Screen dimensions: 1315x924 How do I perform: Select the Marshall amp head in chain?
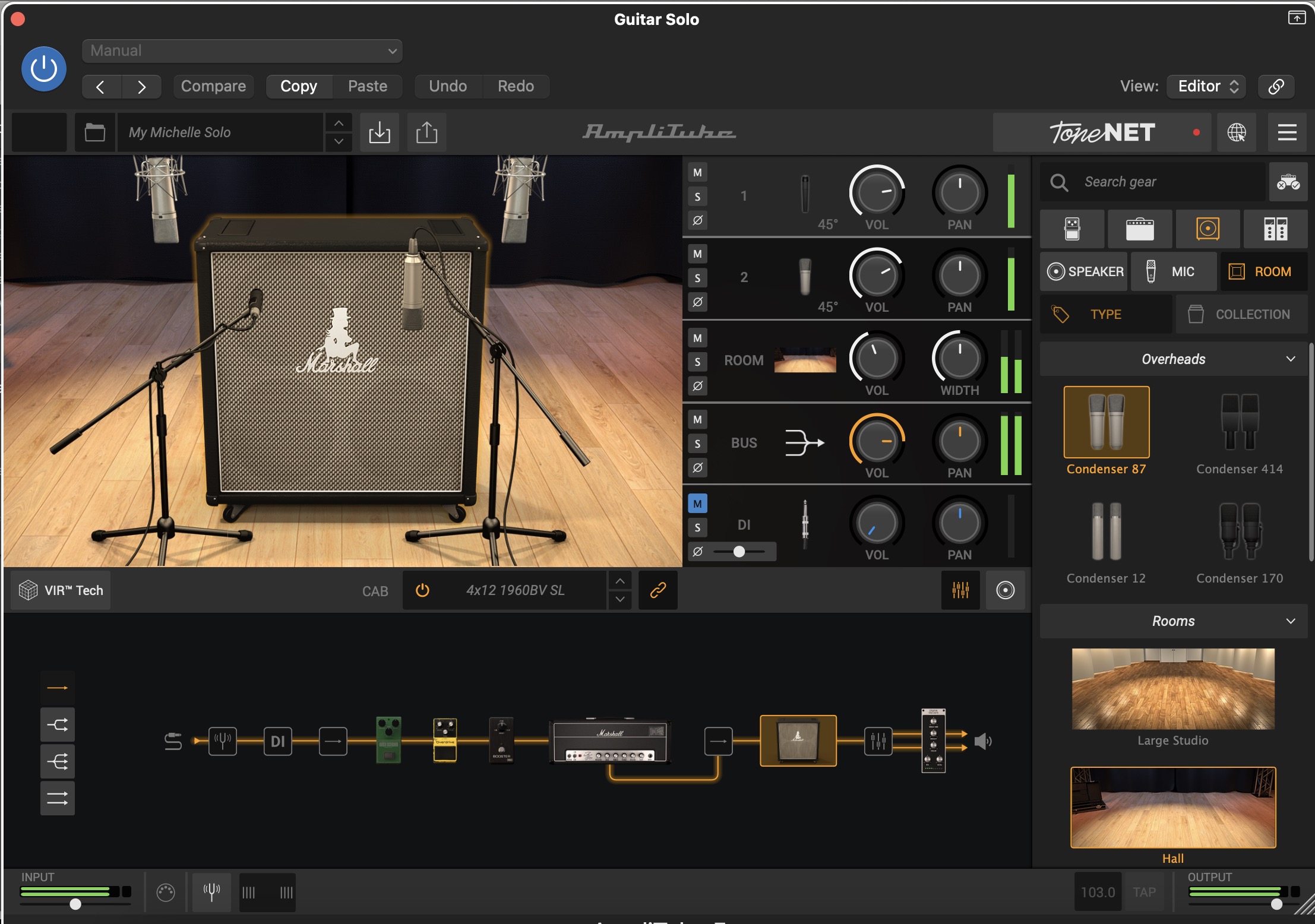point(611,742)
